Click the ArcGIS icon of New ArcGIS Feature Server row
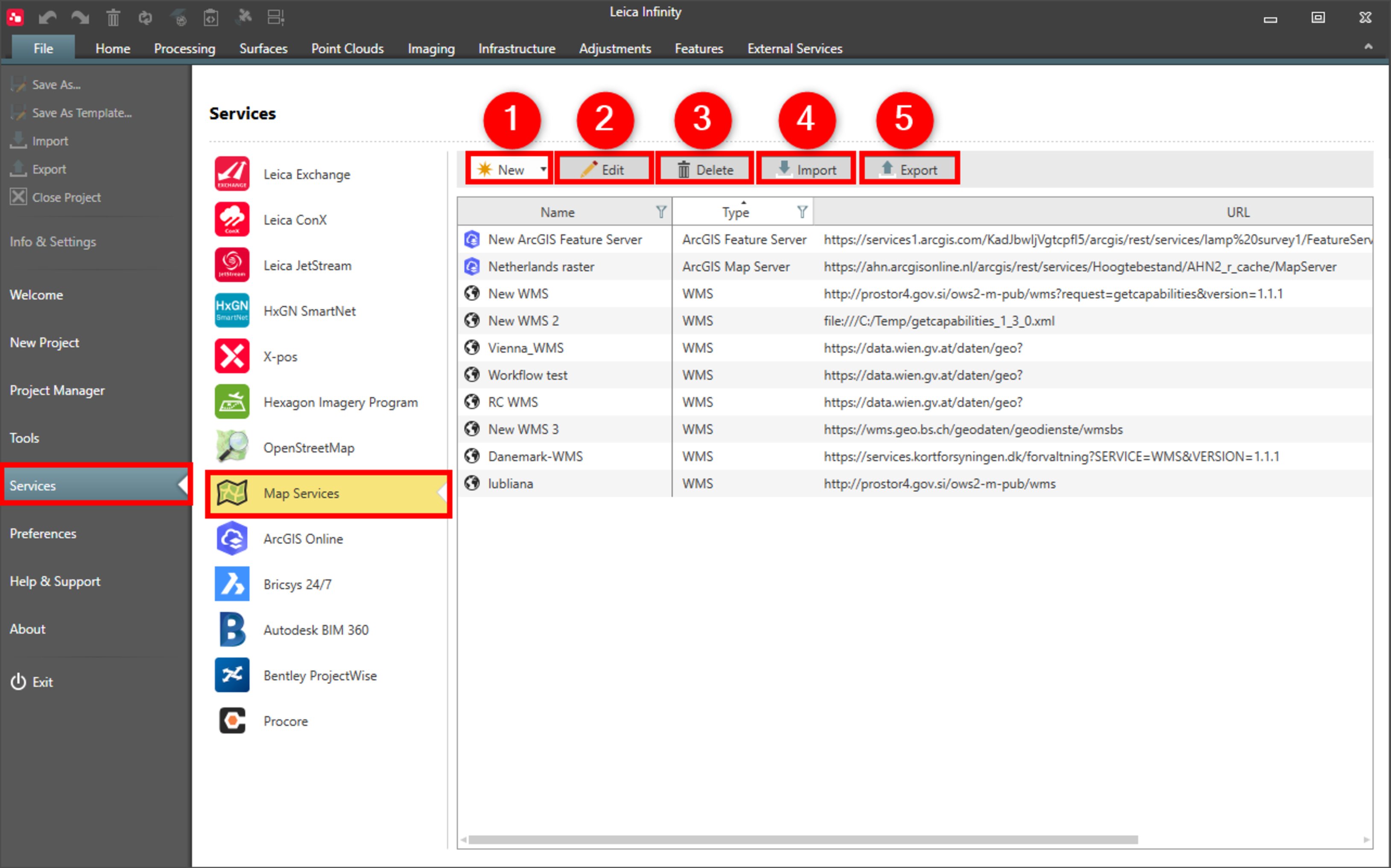This screenshot has width=1391, height=868. tap(472, 239)
